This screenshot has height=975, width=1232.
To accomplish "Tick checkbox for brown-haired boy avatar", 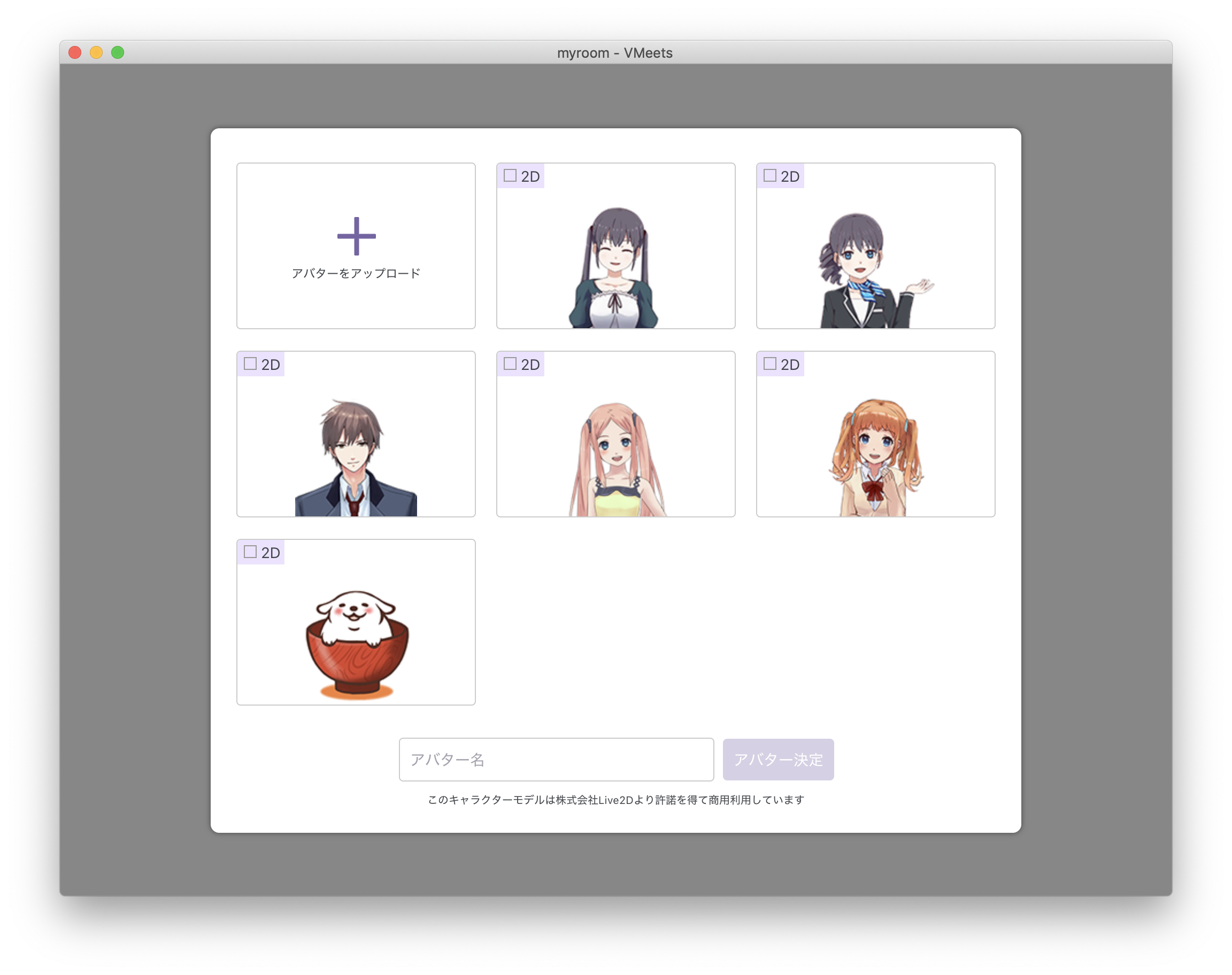I will (x=250, y=363).
